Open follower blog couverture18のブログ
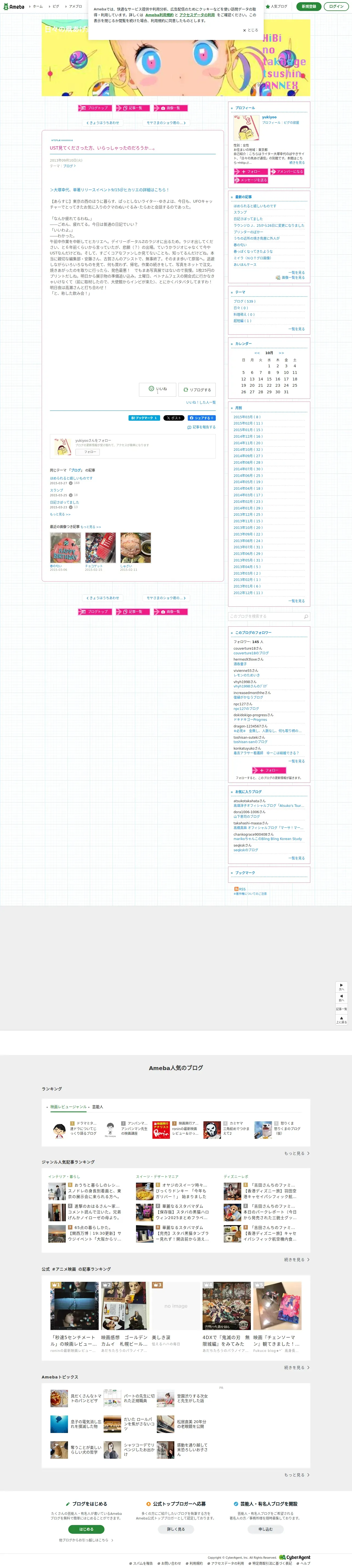The height and width of the screenshot is (1568, 352). tap(251, 653)
